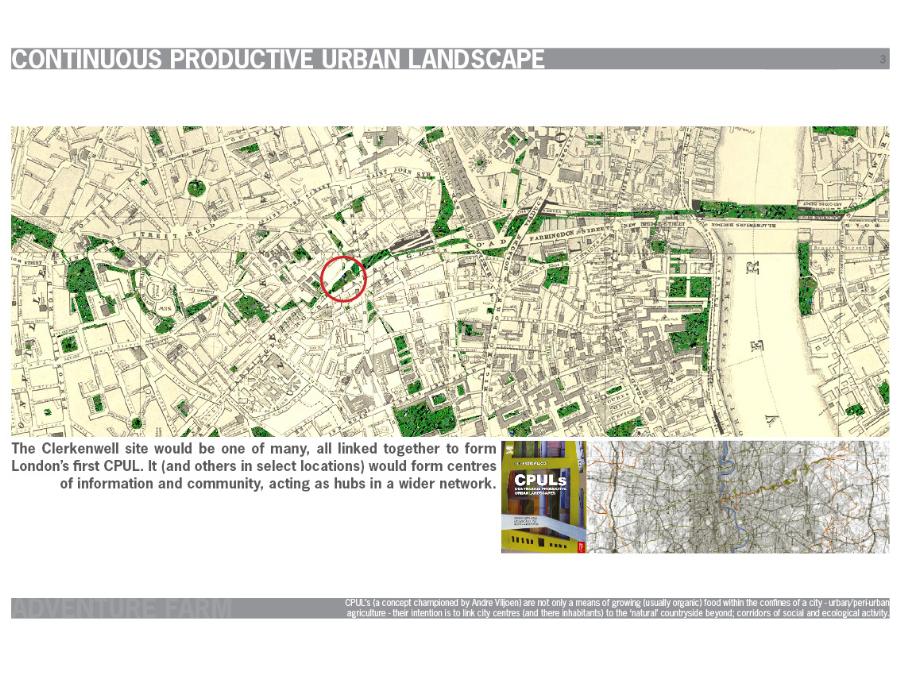Click the Clerkenwell site description paragraph
The height and width of the screenshot is (675, 900).
[x=253, y=468]
